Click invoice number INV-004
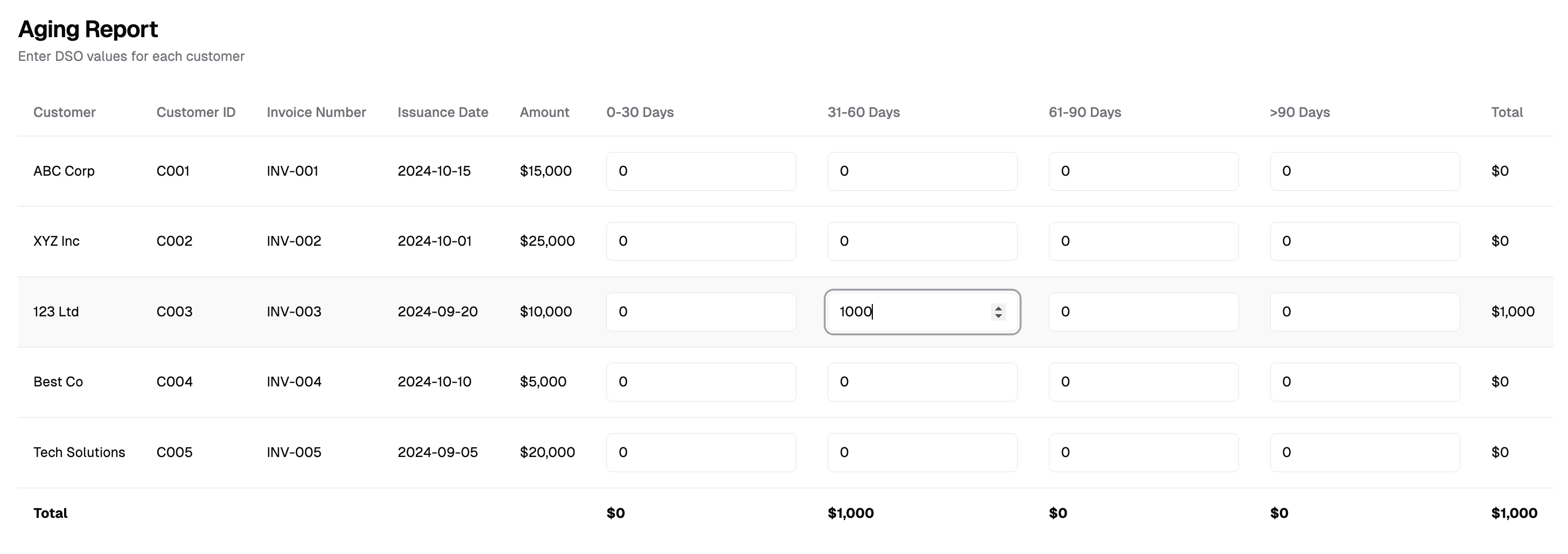The height and width of the screenshot is (554, 1568). coord(294,382)
